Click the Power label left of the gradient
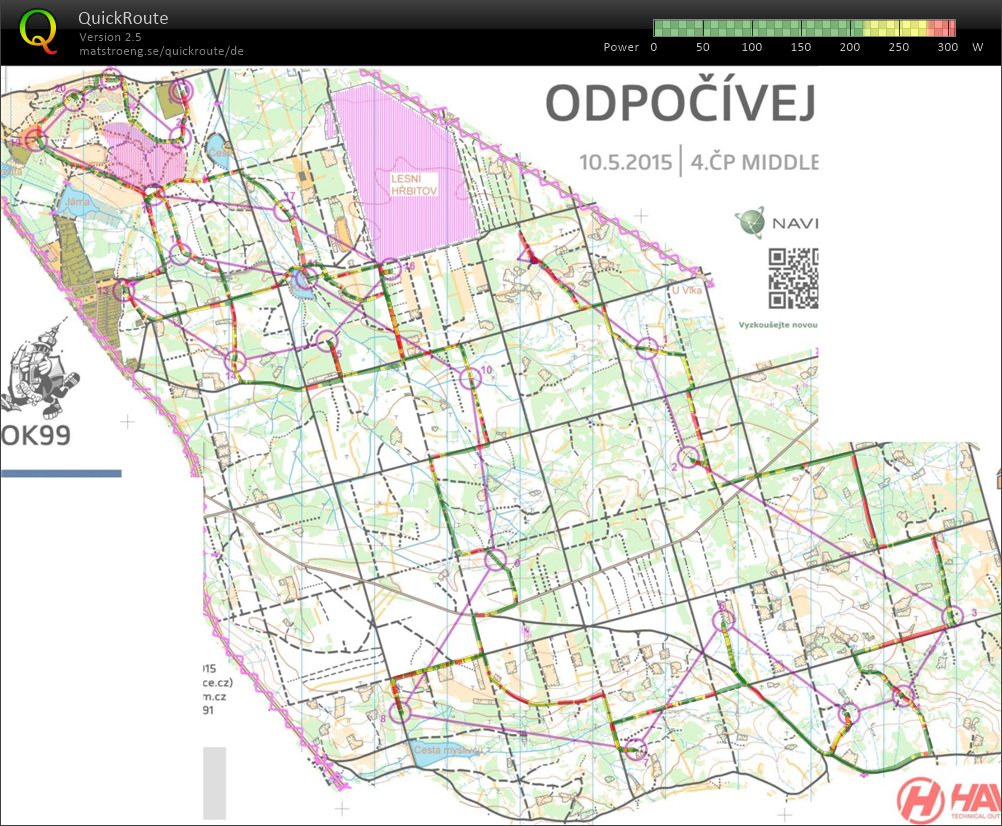The height and width of the screenshot is (826, 1002). (x=621, y=46)
